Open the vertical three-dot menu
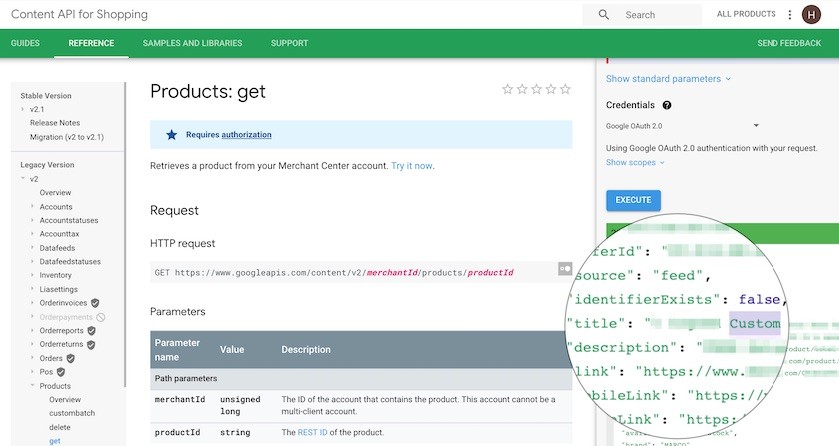The width and height of the screenshot is (839, 446). pyautogui.click(x=790, y=14)
